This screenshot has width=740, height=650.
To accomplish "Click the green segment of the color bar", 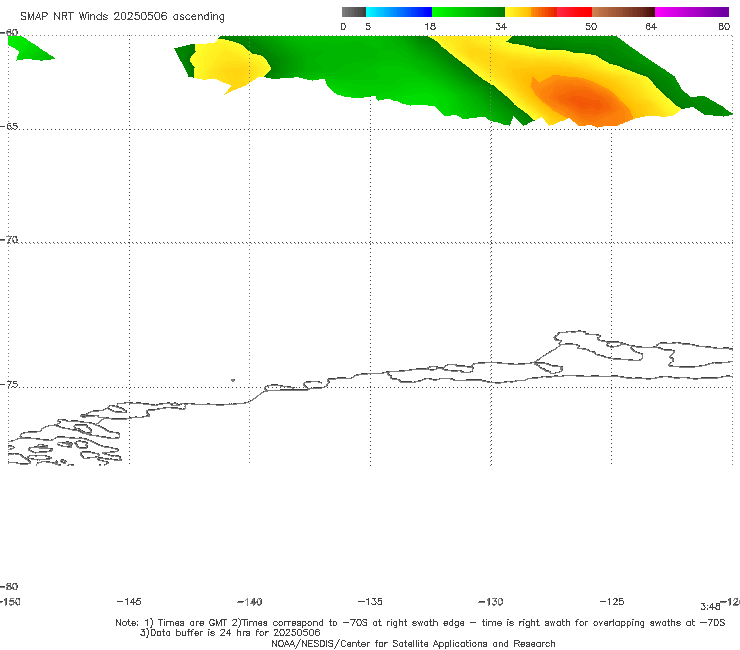I will coord(468,12).
